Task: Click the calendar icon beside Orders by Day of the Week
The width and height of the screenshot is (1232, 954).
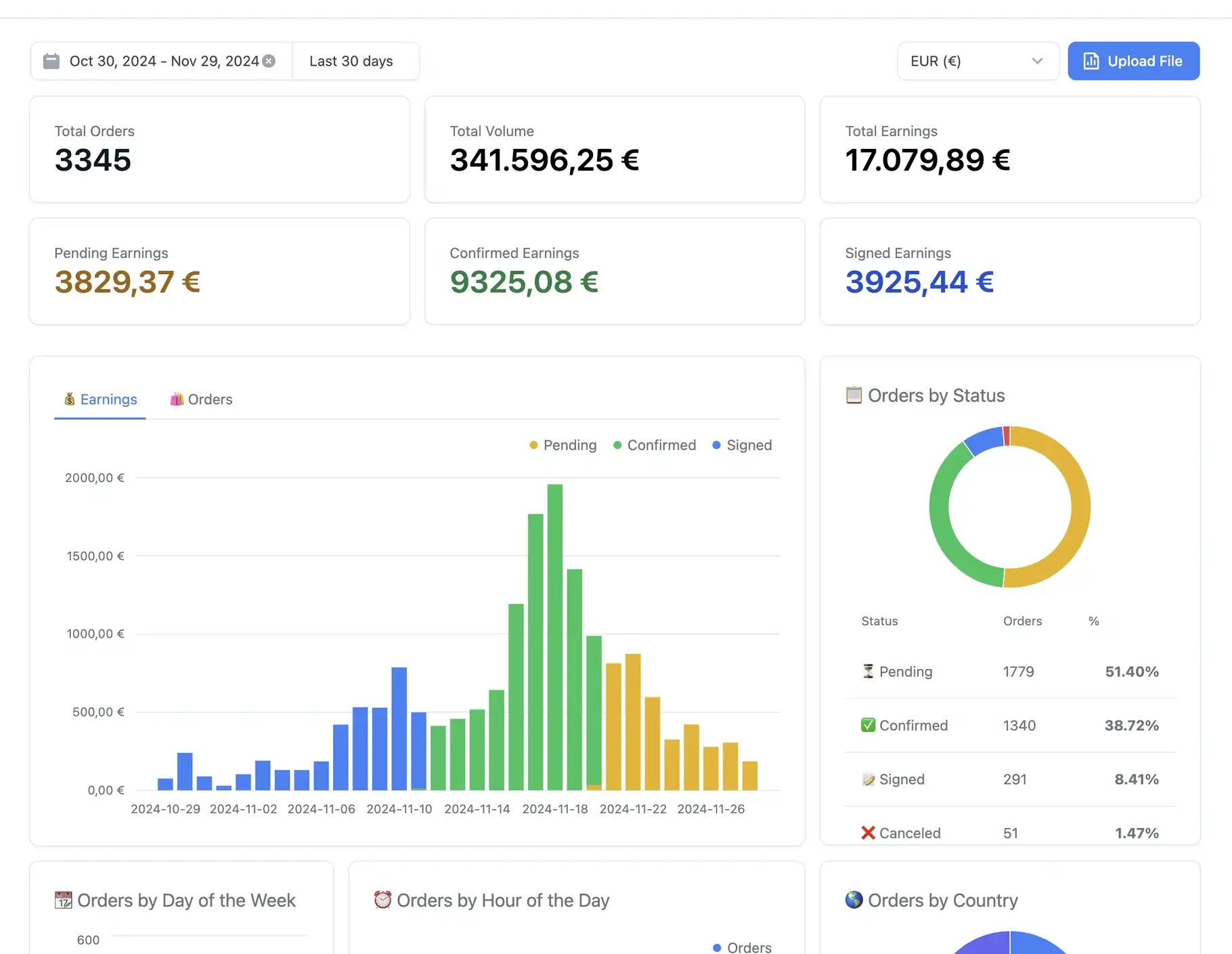Action: pyautogui.click(x=64, y=900)
